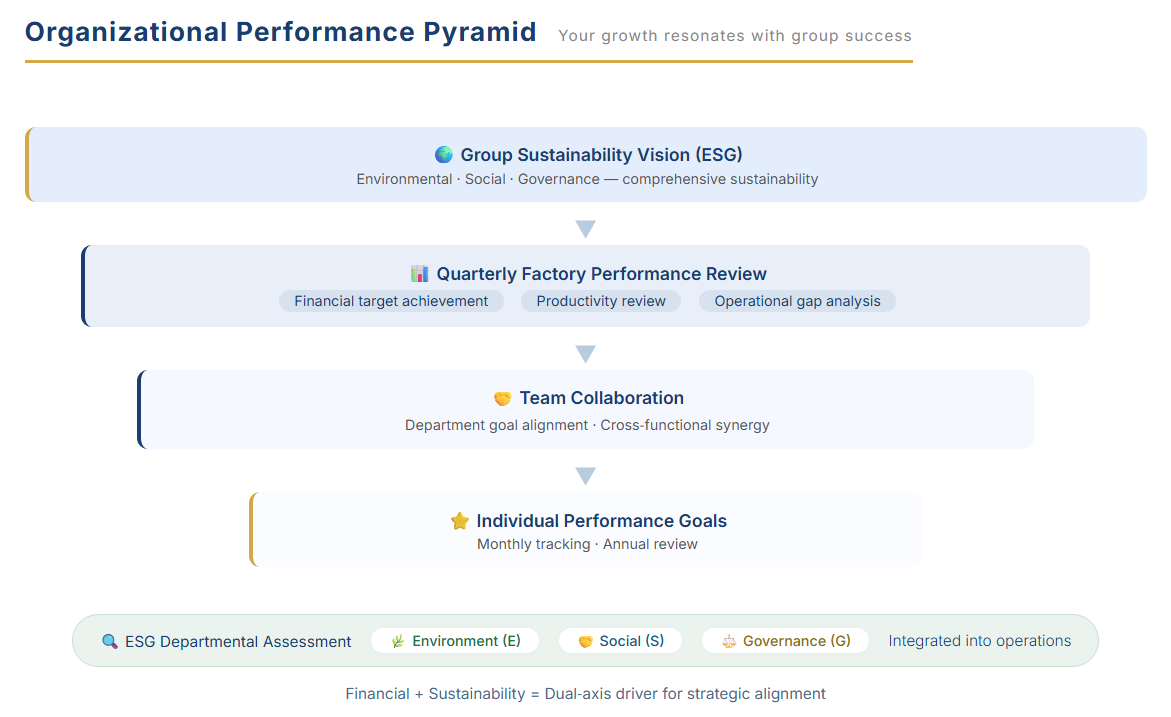Click the globe icon beside Group Sustainability Vision

point(444,155)
